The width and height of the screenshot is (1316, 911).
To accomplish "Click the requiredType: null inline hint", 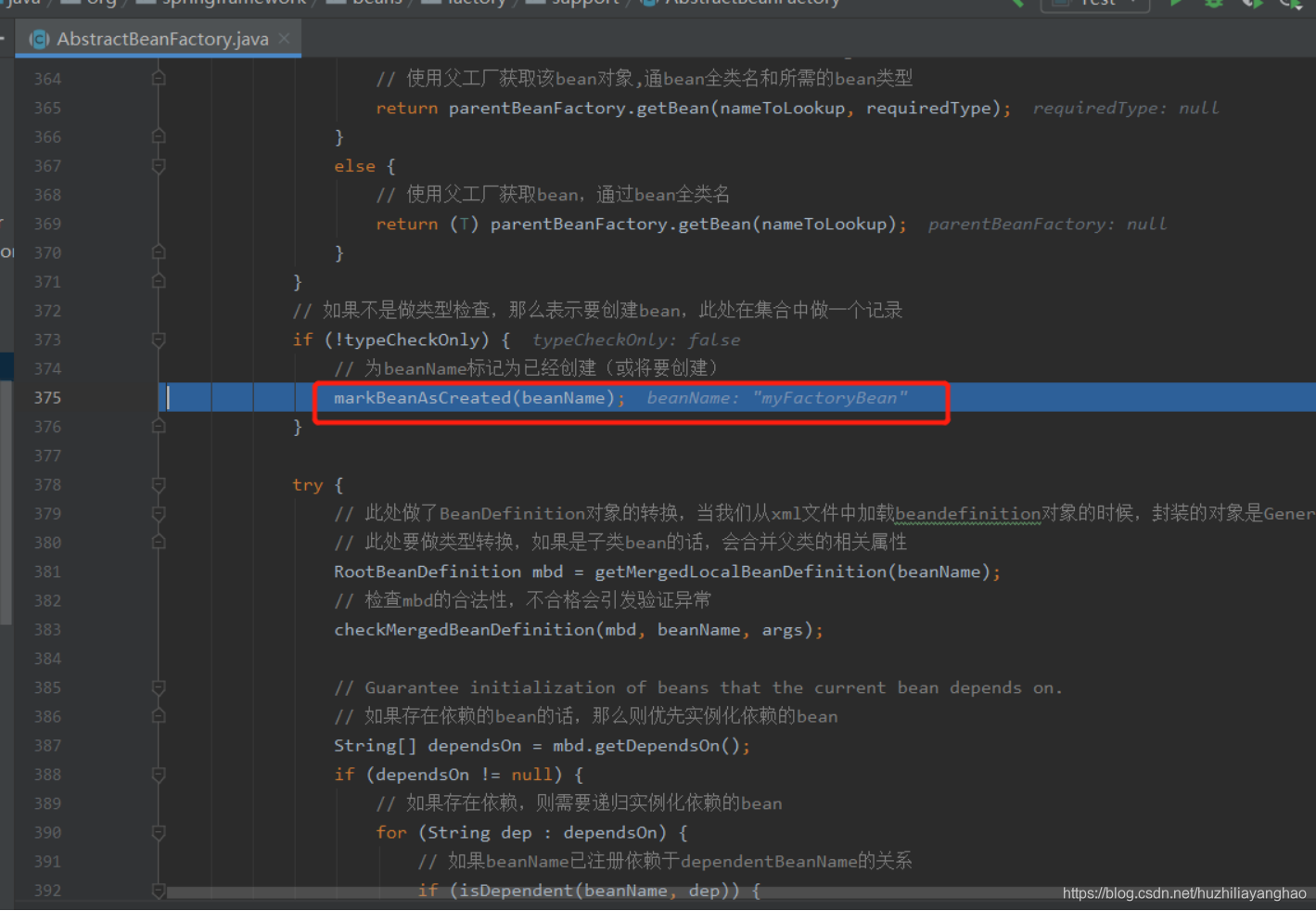I will 1126,109.
